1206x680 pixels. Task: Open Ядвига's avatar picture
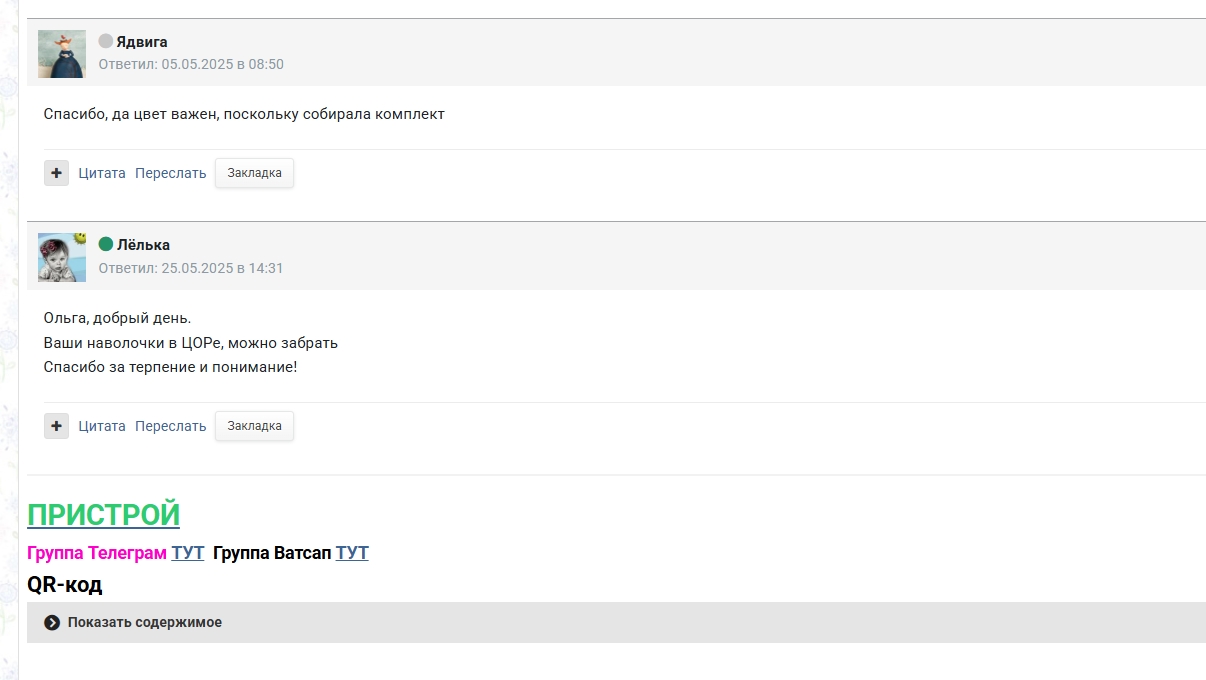62,54
